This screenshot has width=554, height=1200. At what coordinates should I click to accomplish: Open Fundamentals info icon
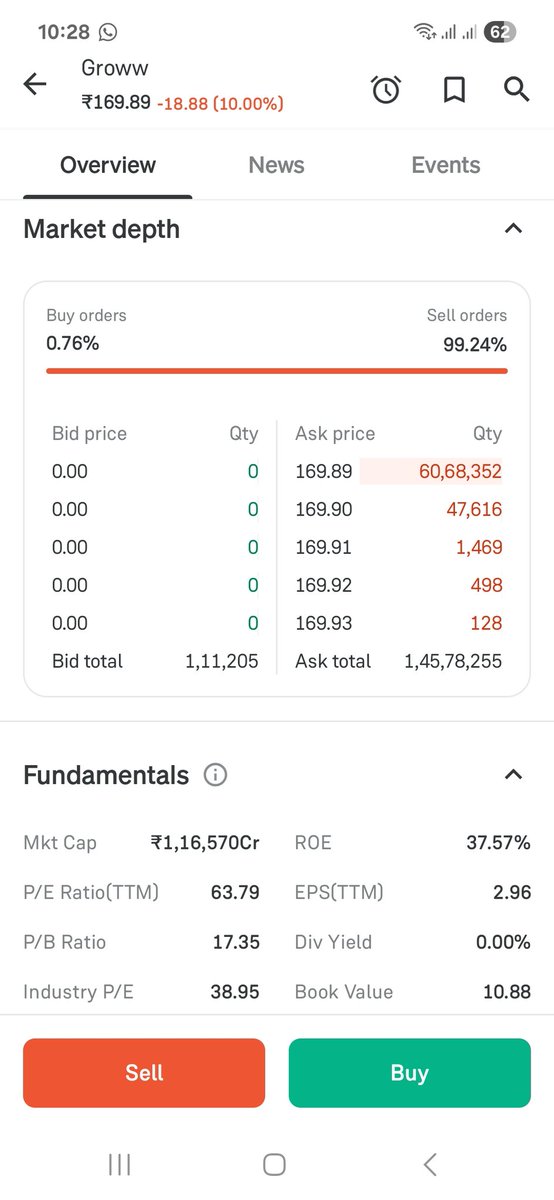(x=215, y=775)
